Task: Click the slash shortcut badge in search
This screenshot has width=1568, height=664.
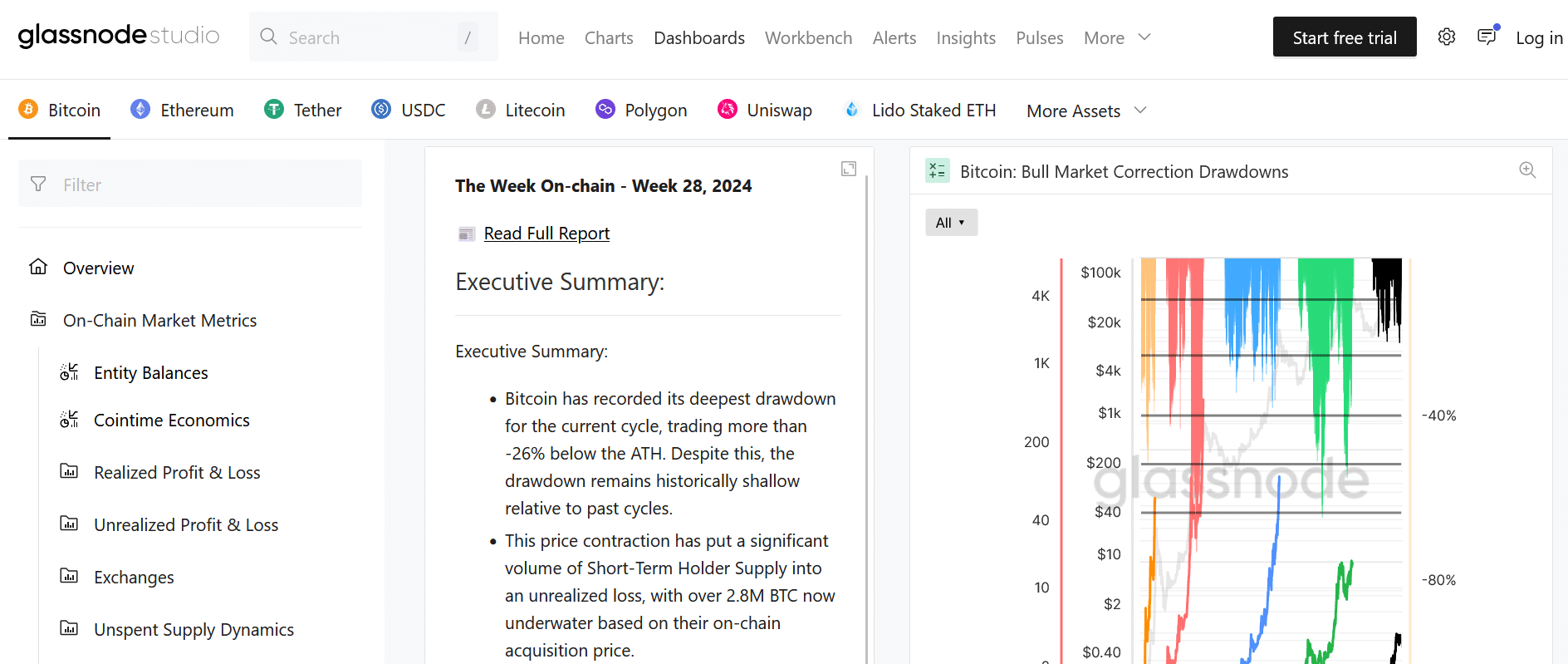Action: pyautogui.click(x=468, y=37)
